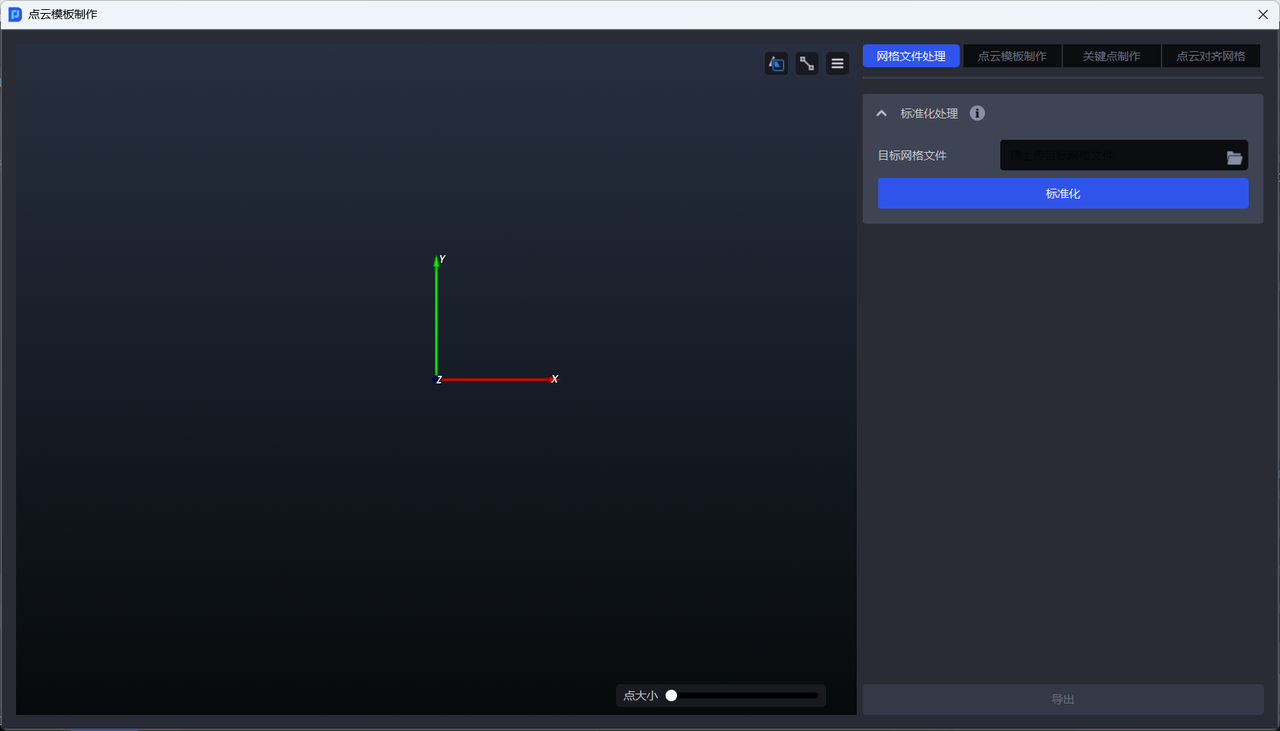The height and width of the screenshot is (731, 1280).
Task: Collapse the 标准化处理 section chevron
Action: point(881,113)
